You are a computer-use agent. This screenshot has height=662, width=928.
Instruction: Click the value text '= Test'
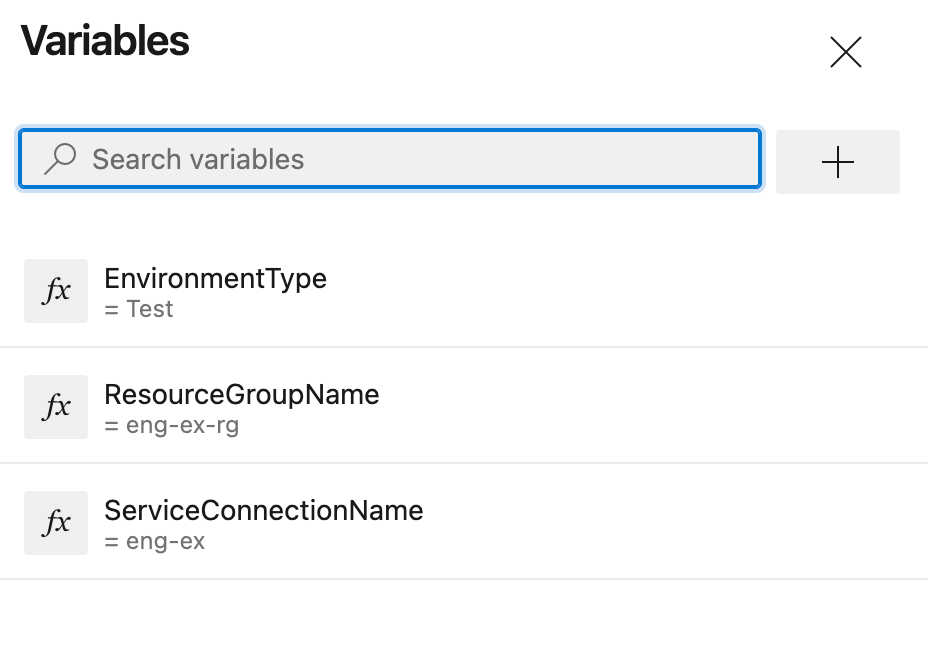pyautogui.click(x=139, y=309)
